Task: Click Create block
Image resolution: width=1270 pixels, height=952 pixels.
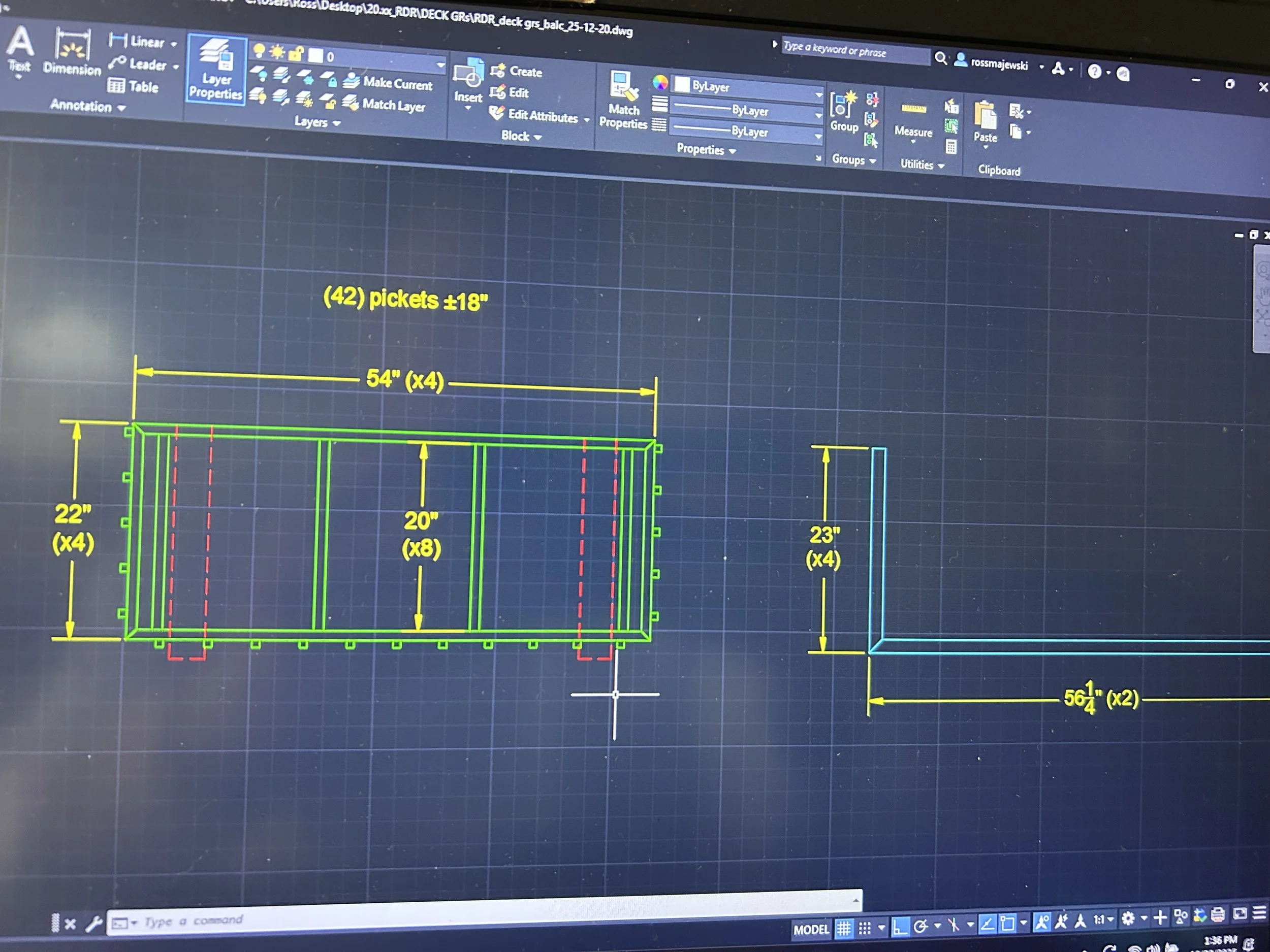Action: pyautogui.click(x=516, y=71)
